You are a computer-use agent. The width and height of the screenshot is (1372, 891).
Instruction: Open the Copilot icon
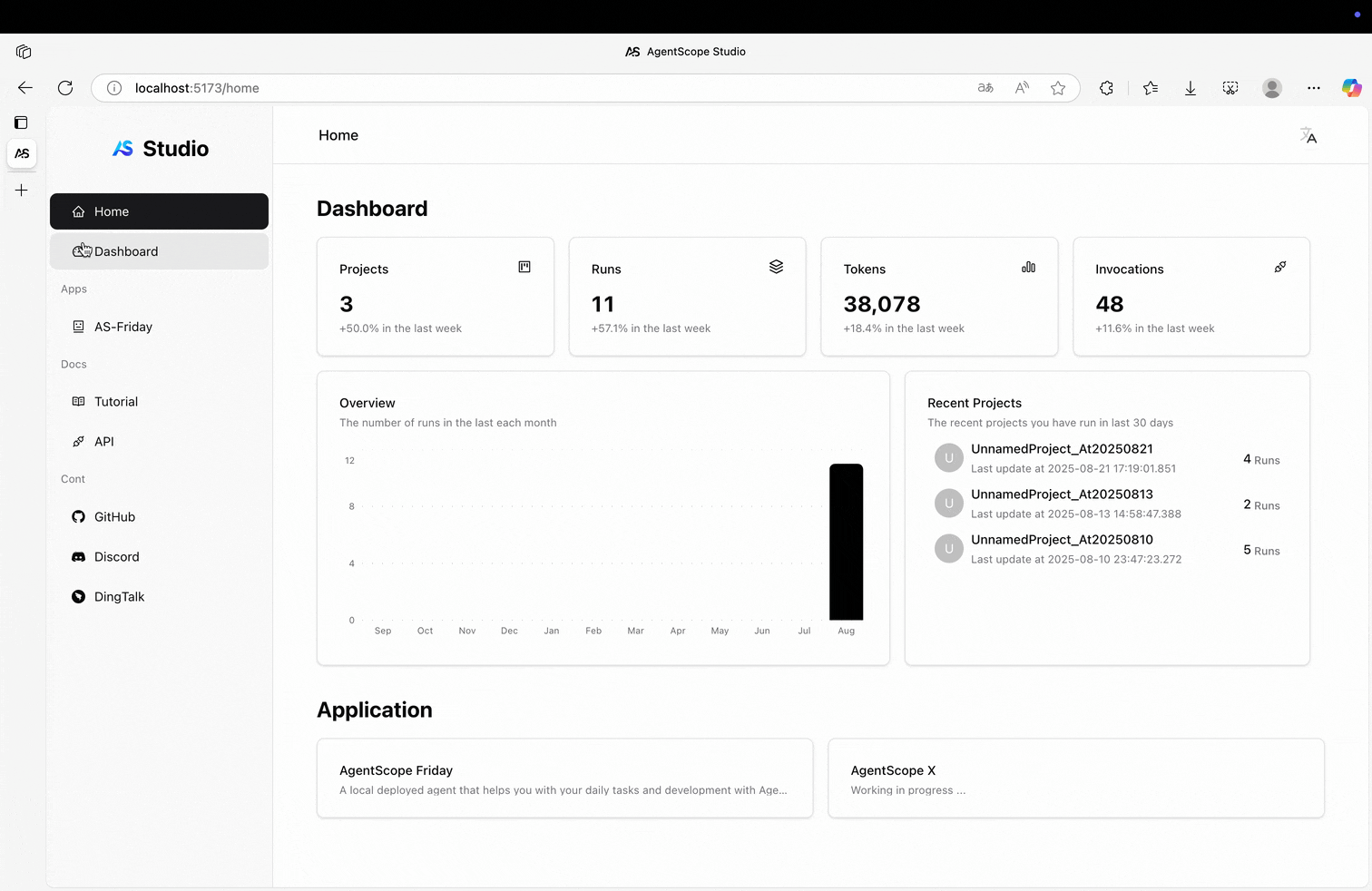click(1352, 88)
